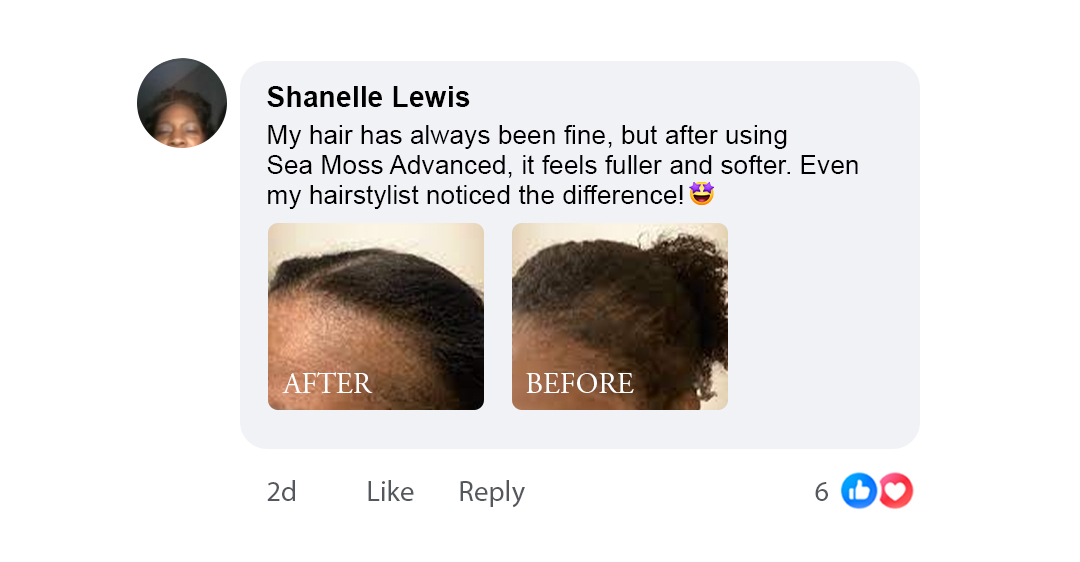Click the 2d timestamp link
Viewport: 1080px width, 562px height.
[x=281, y=492]
